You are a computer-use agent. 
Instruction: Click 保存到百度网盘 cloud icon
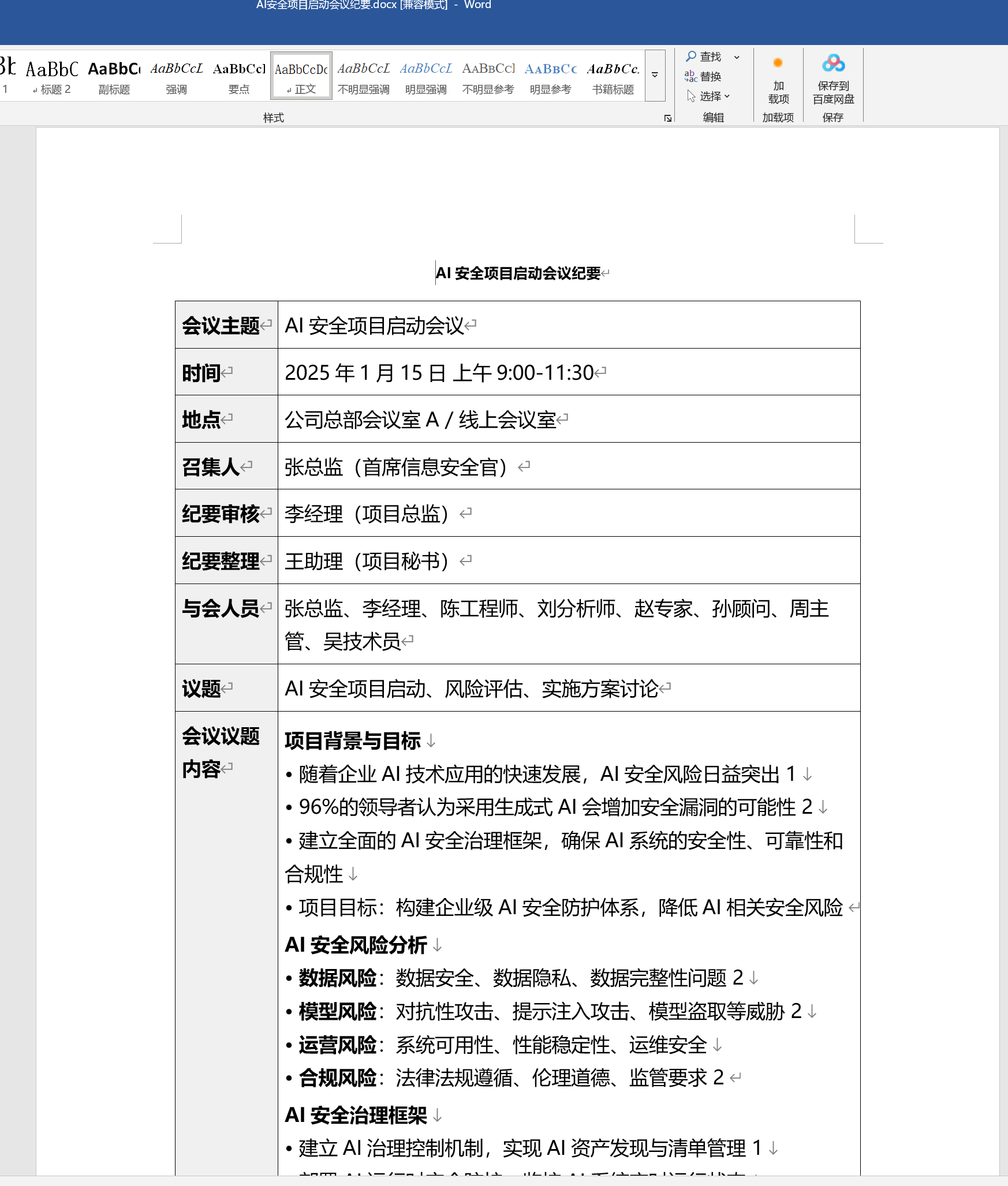(x=833, y=63)
